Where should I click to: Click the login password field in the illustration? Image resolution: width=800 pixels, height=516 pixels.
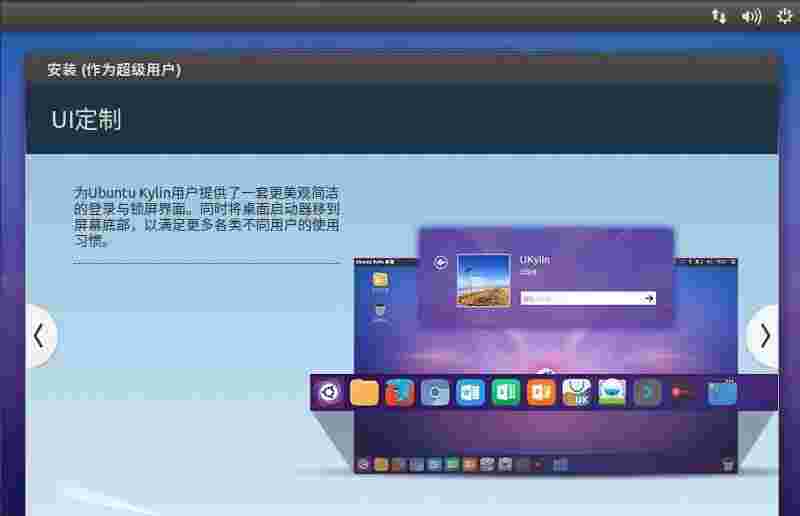[588, 298]
